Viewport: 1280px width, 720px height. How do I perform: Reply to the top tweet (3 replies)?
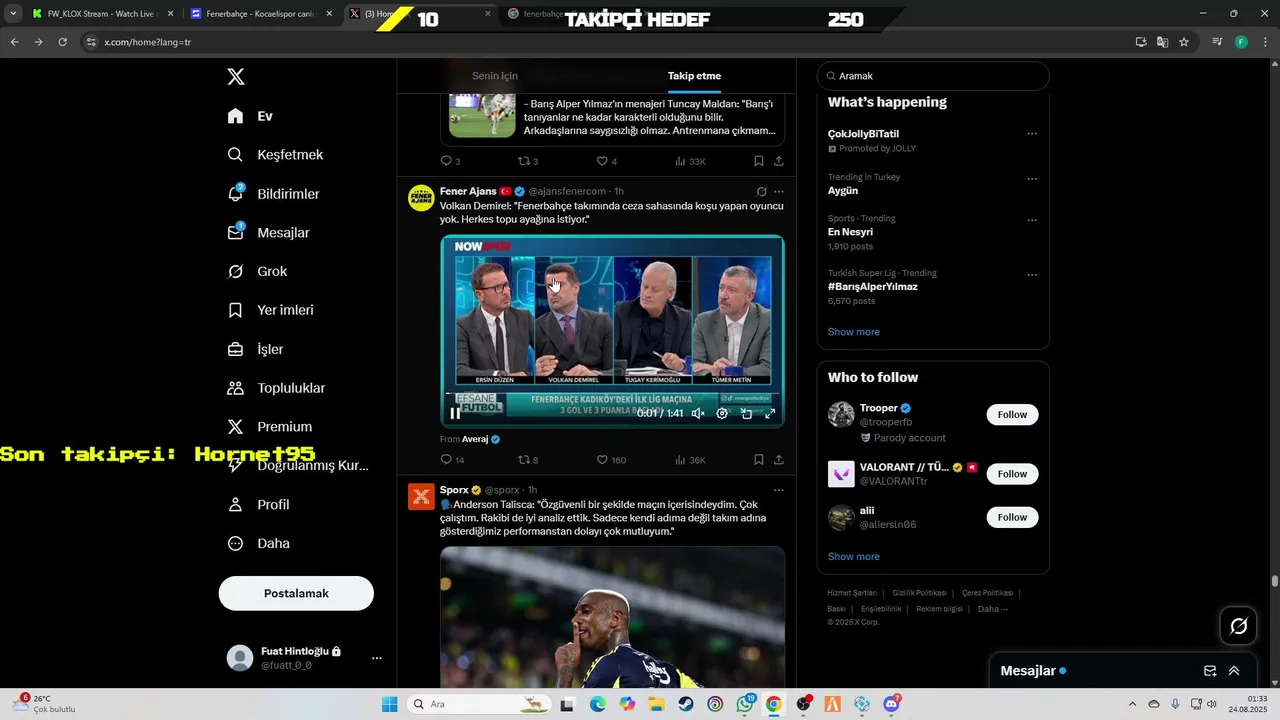pos(450,161)
